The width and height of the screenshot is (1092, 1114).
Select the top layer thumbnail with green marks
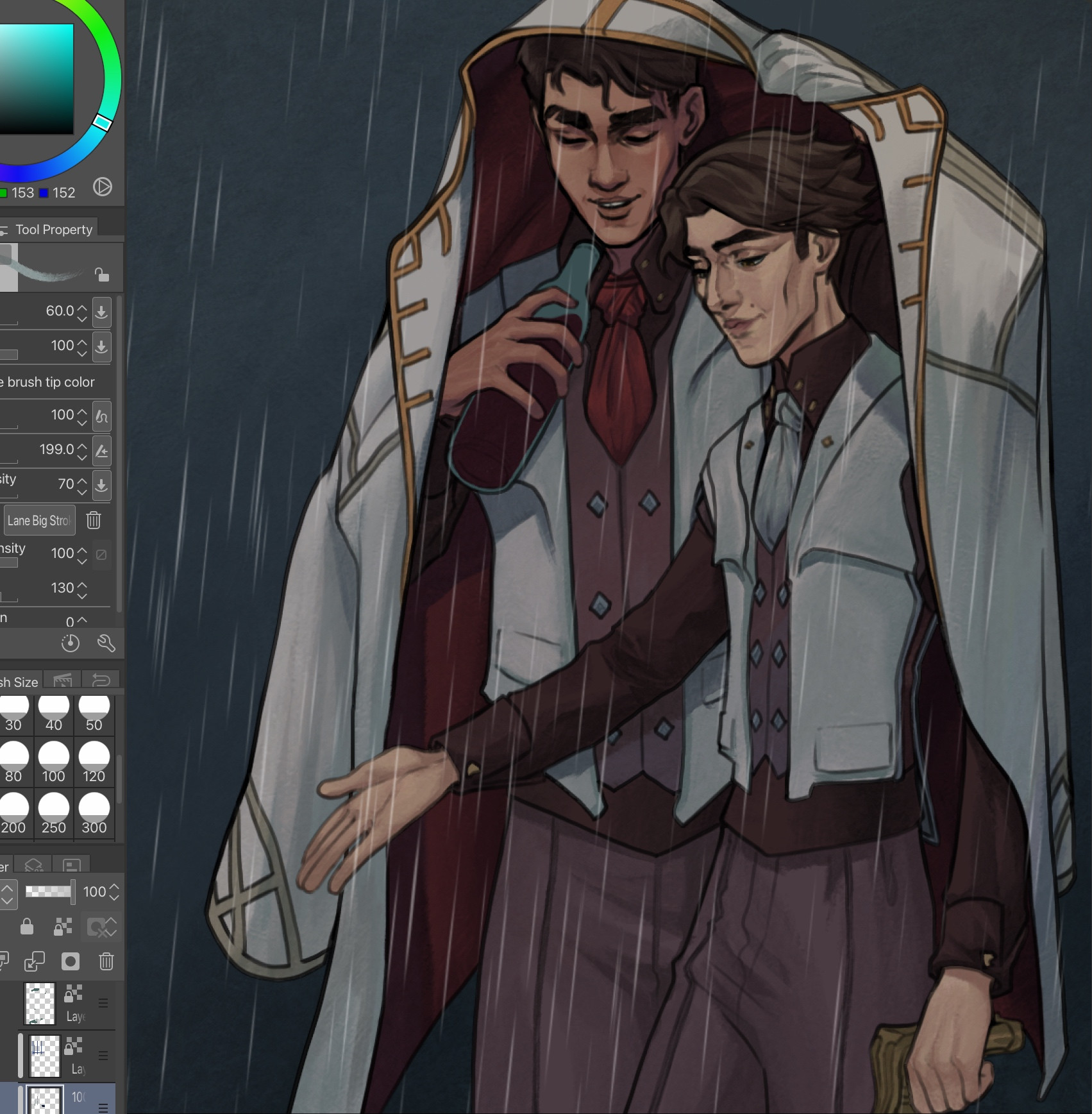point(40,1003)
